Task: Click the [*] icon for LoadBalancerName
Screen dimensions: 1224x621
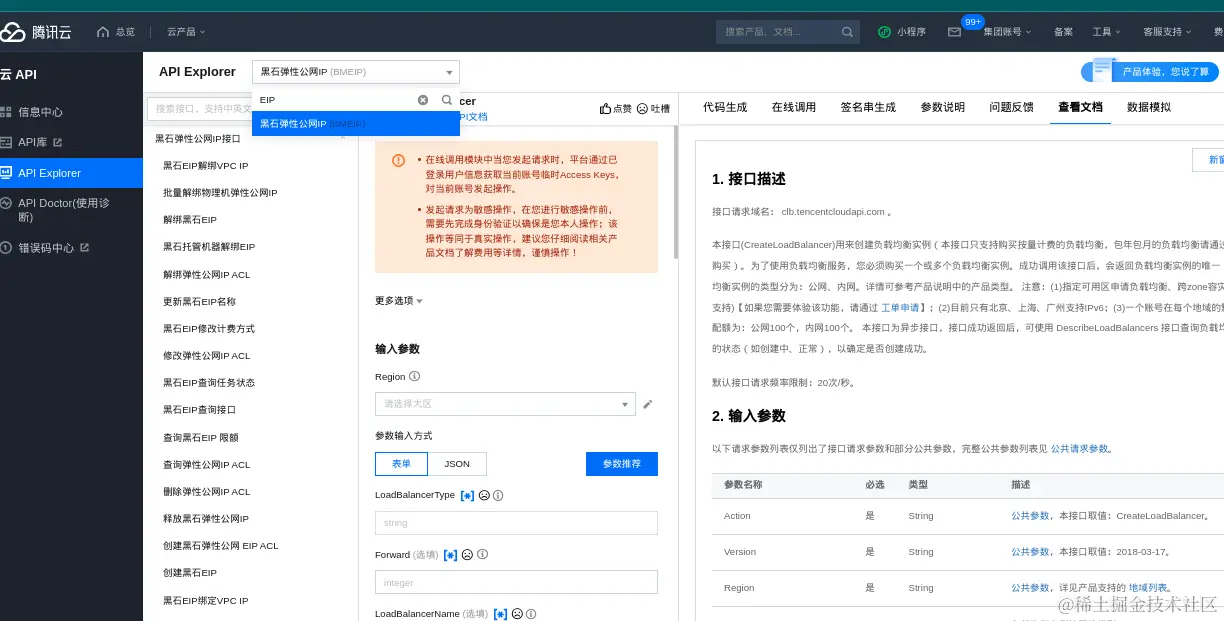Action: coord(500,614)
